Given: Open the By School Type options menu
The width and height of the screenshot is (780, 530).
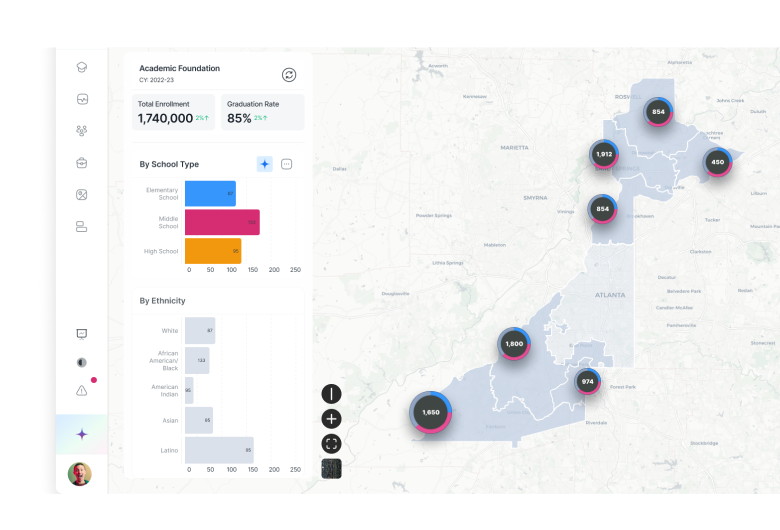Looking at the screenshot, I should [287, 164].
